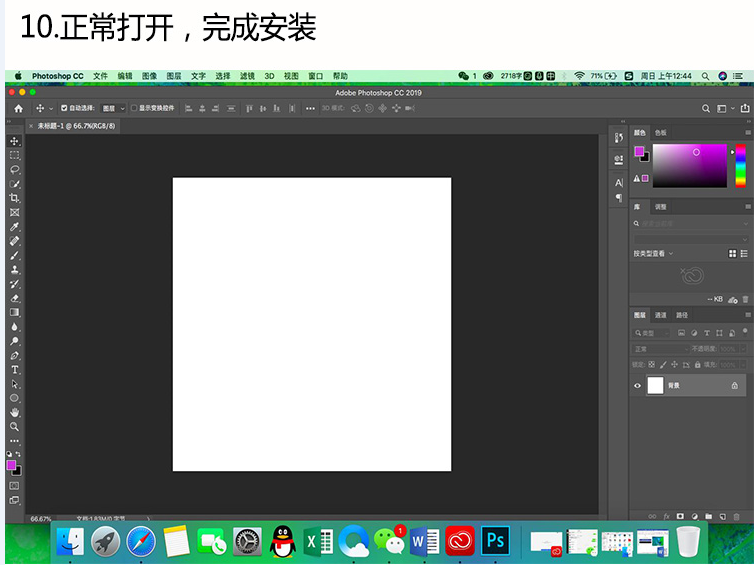This screenshot has height=565, width=754.
Task: Select the Path Selection tool
Action: [x=14, y=384]
